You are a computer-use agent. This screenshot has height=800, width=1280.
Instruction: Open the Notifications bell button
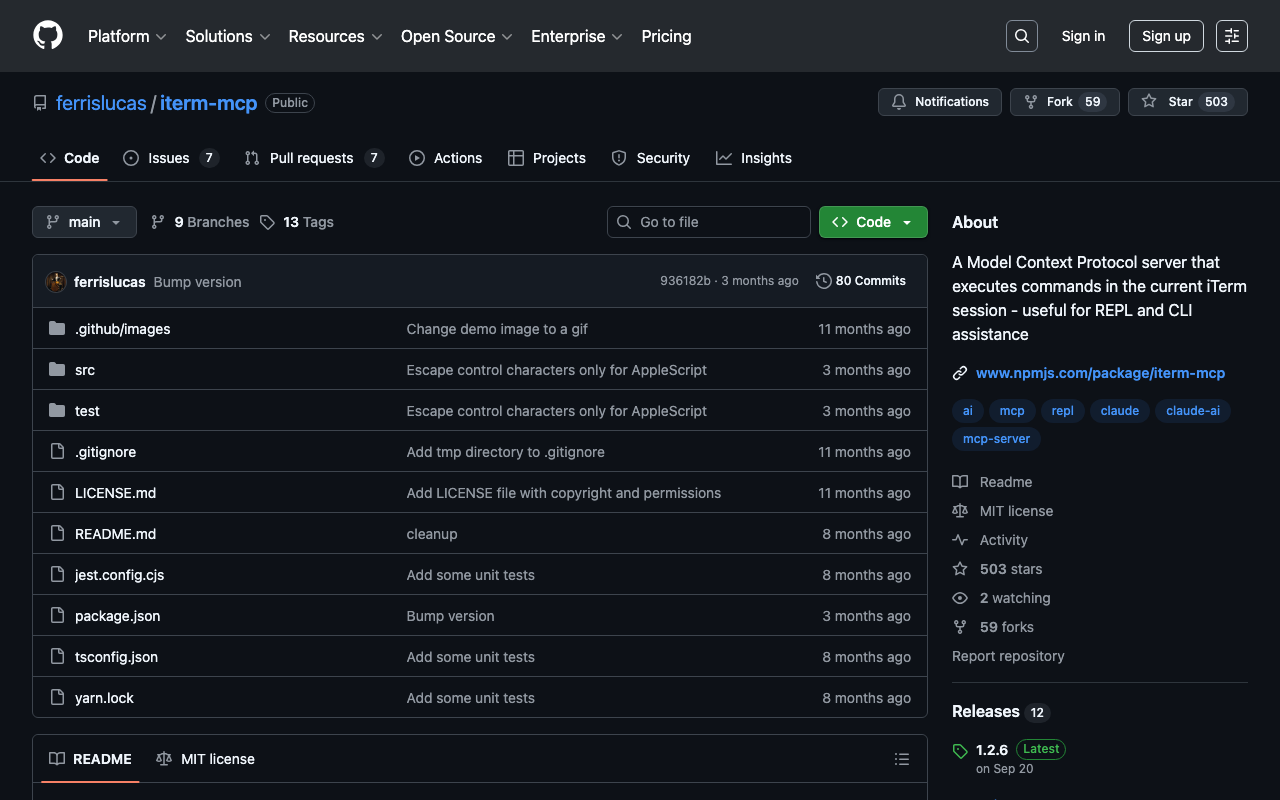click(939, 102)
